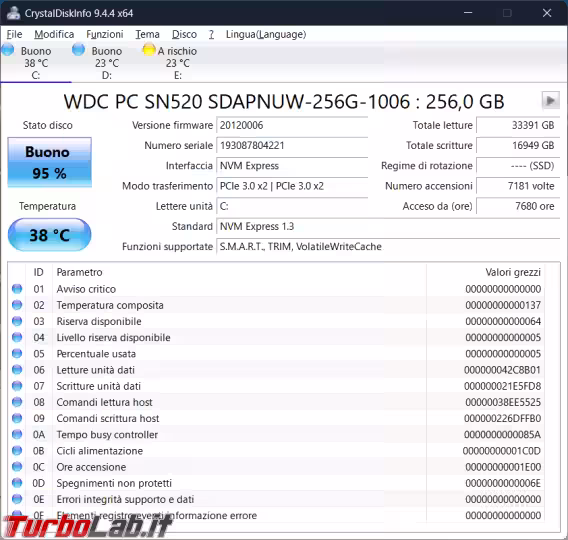Click the Regime di rotazione value (SSD)

pos(518,166)
